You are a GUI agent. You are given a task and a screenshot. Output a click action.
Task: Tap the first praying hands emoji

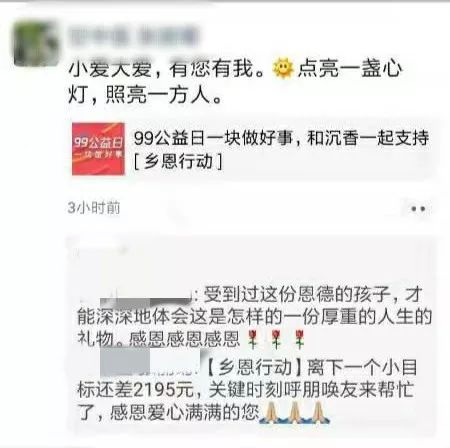click(x=271, y=413)
